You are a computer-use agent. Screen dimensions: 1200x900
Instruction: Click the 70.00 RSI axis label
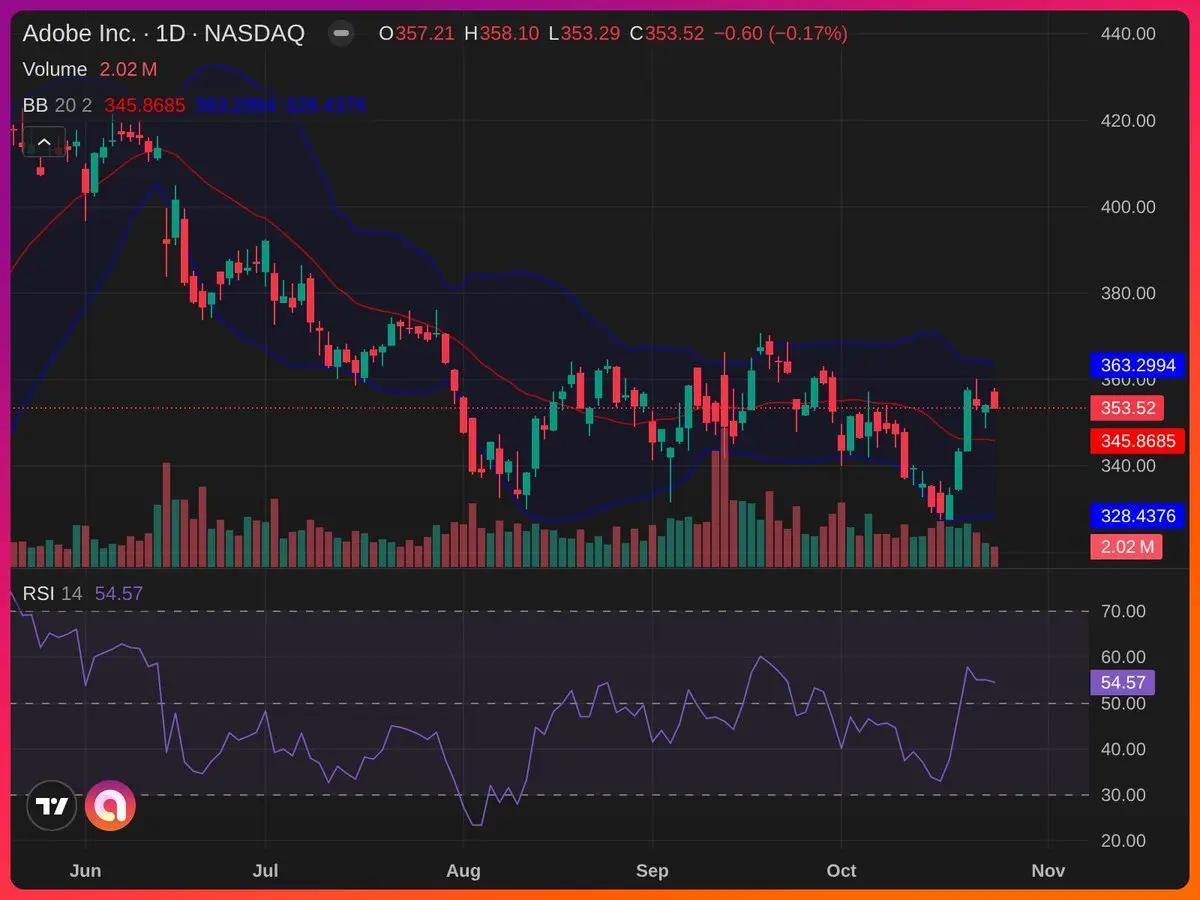coord(1122,611)
